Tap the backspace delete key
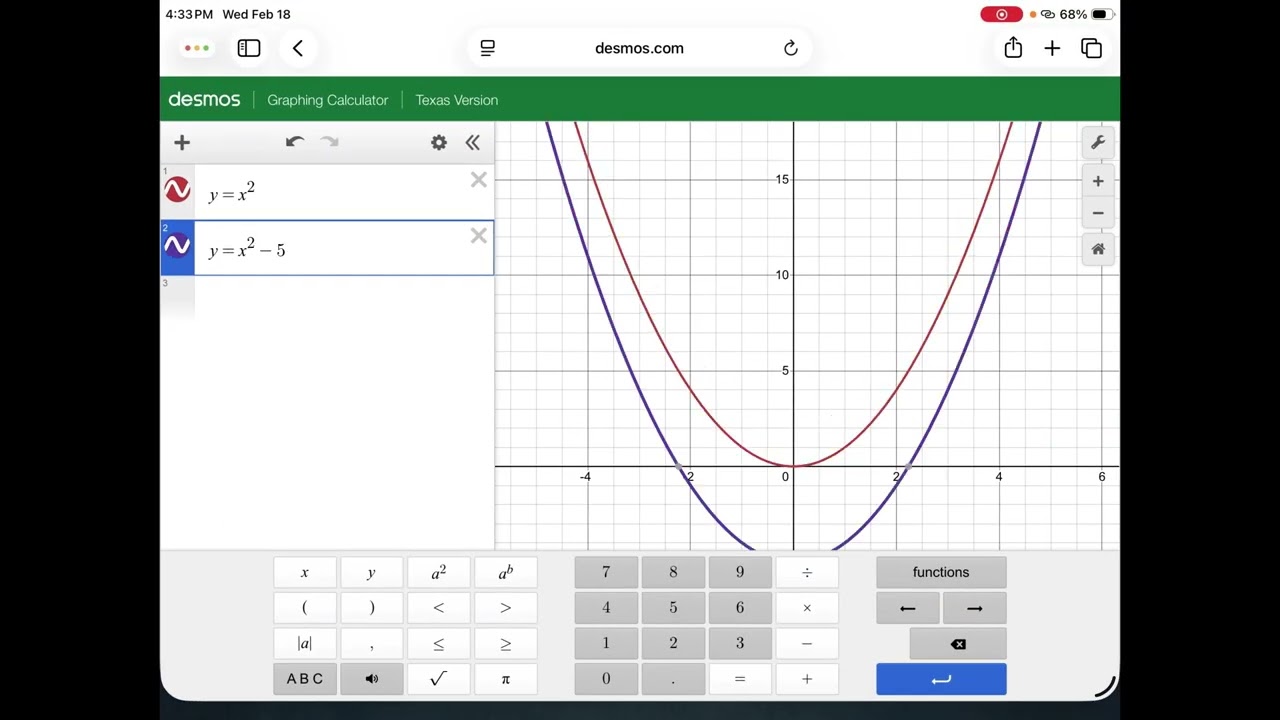 [x=958, y=644]
